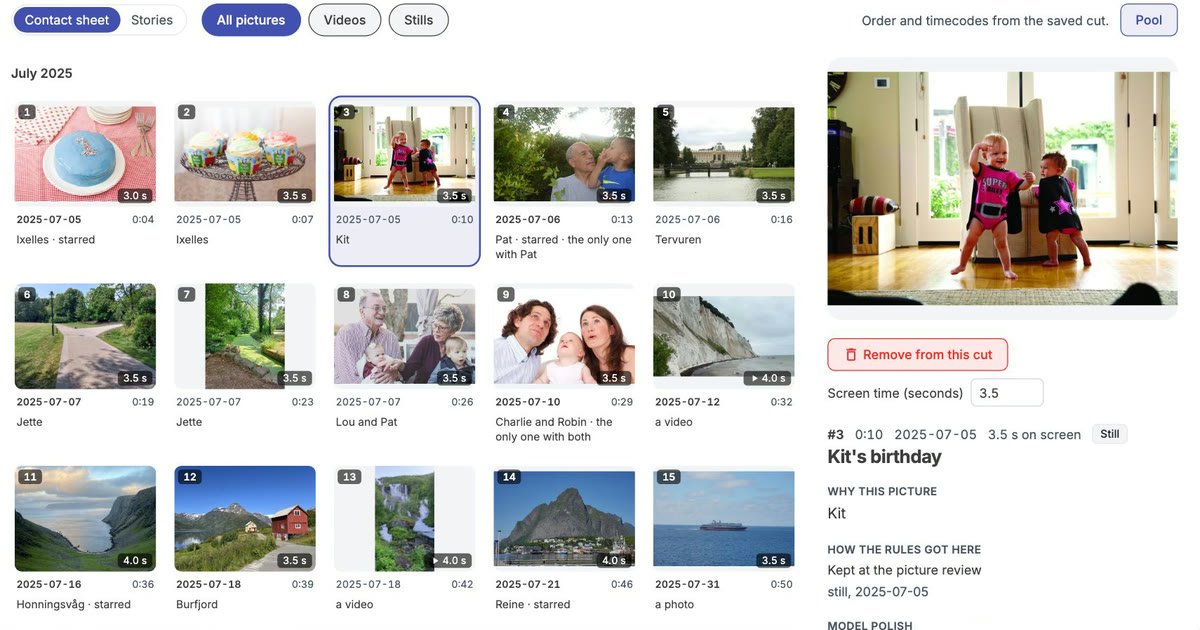
Task: Click the 0:13 timecode under Pat picture
Action: click(x=622, y=219)
